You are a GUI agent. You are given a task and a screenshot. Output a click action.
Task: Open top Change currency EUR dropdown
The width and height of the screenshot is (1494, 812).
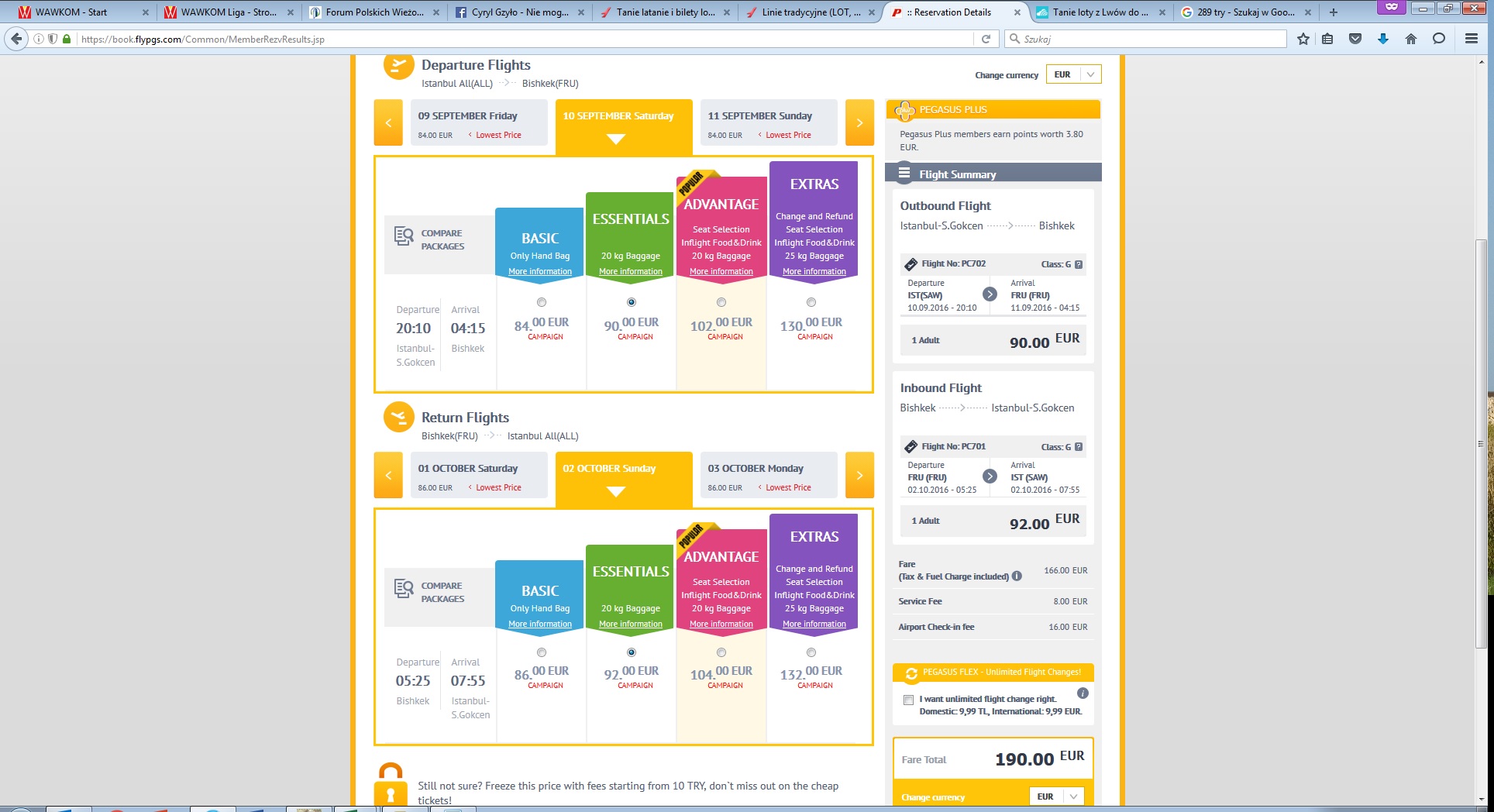tap(1073, 74)
